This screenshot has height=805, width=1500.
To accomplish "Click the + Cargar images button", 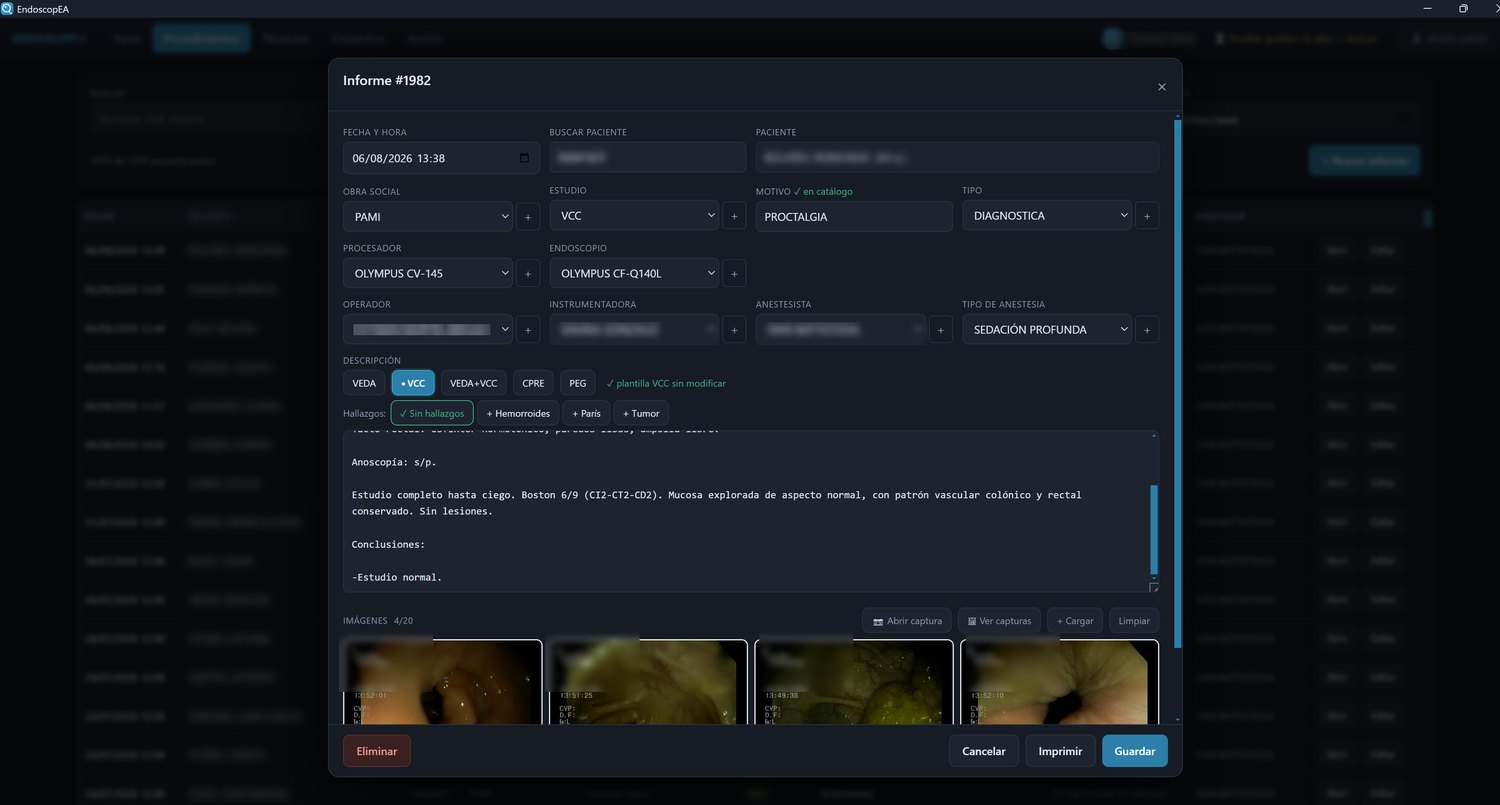I will [x=1075, y=621].
